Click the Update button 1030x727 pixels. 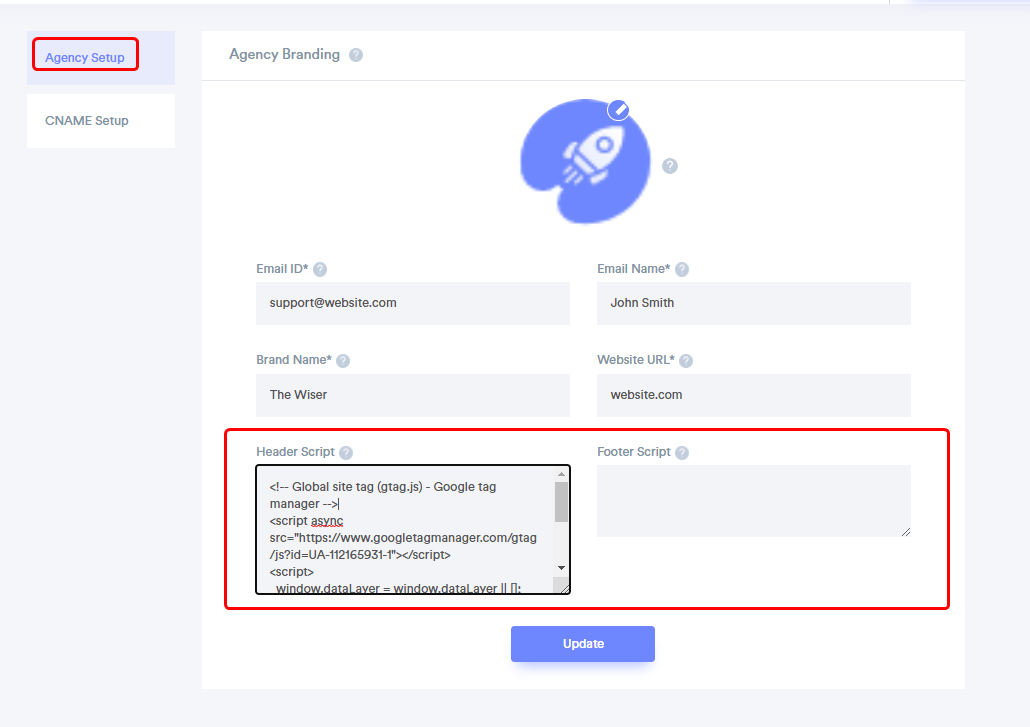point(583,644)
